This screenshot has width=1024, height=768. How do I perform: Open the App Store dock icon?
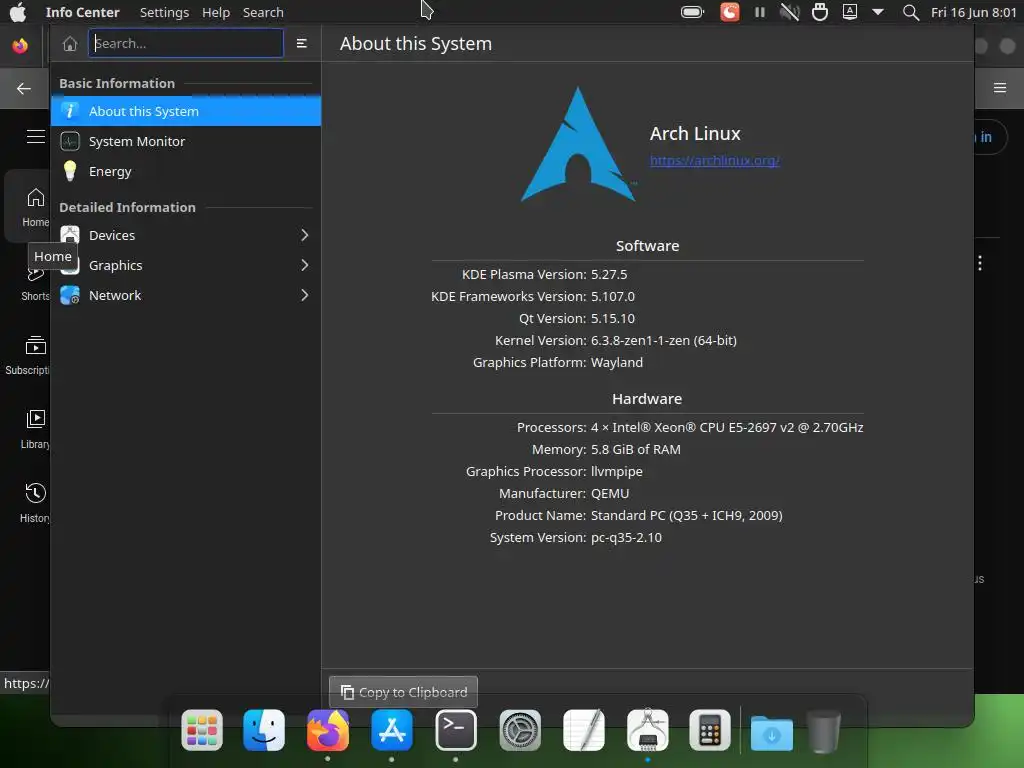tap(392, 730)
